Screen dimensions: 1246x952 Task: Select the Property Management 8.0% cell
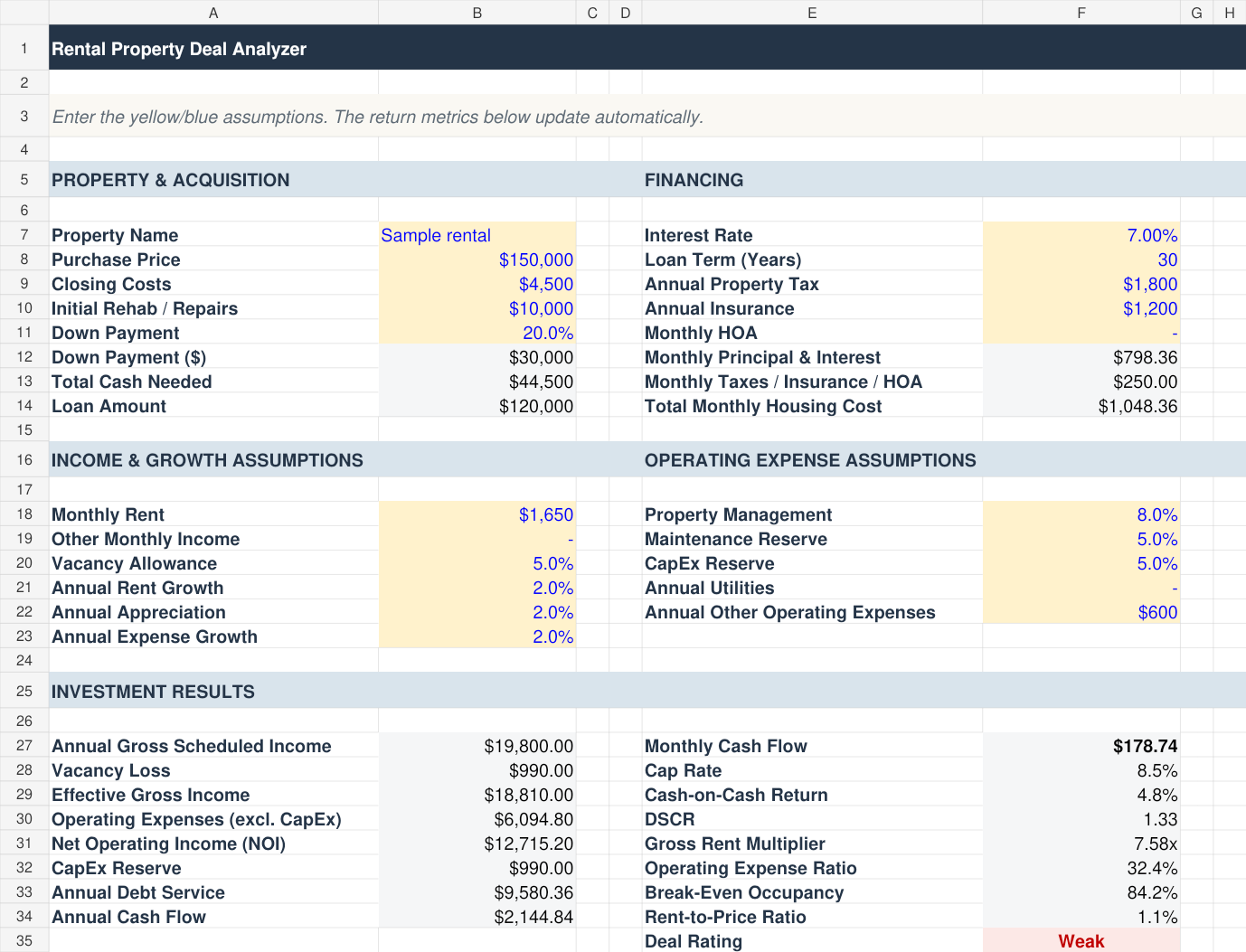1081,514
